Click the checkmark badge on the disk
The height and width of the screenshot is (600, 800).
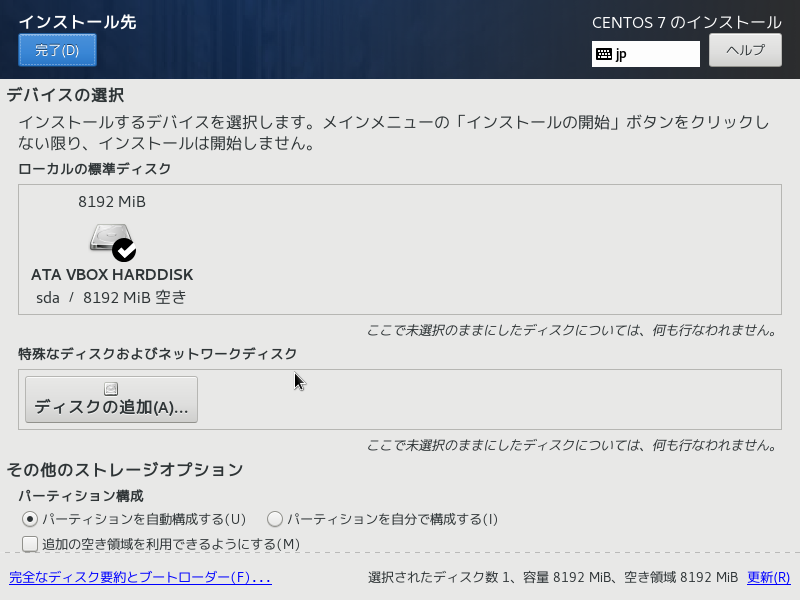pyautogui.click(x=124, y=250)
